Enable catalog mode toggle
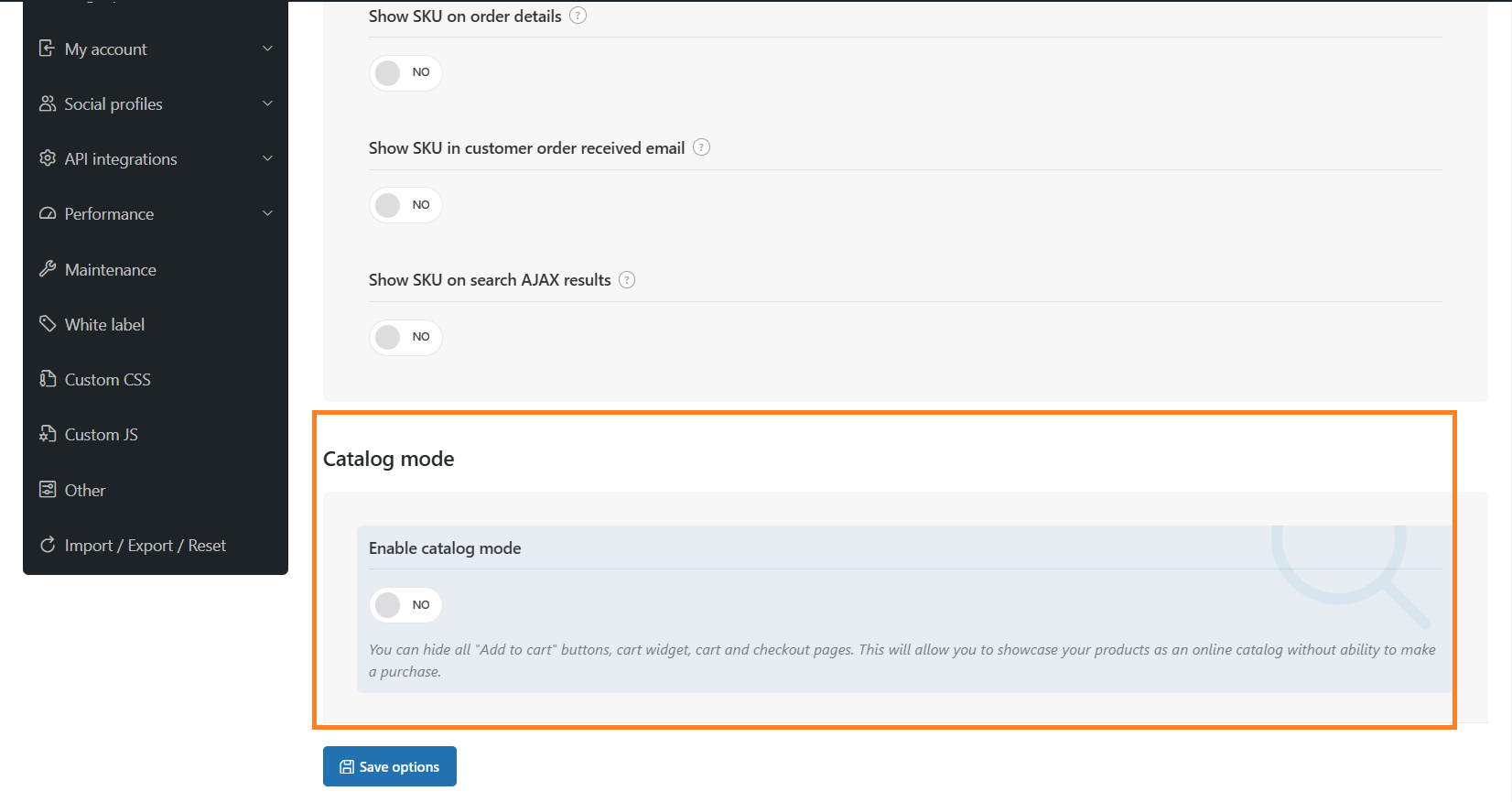The image size is (1512, 802). click(405, 605)
